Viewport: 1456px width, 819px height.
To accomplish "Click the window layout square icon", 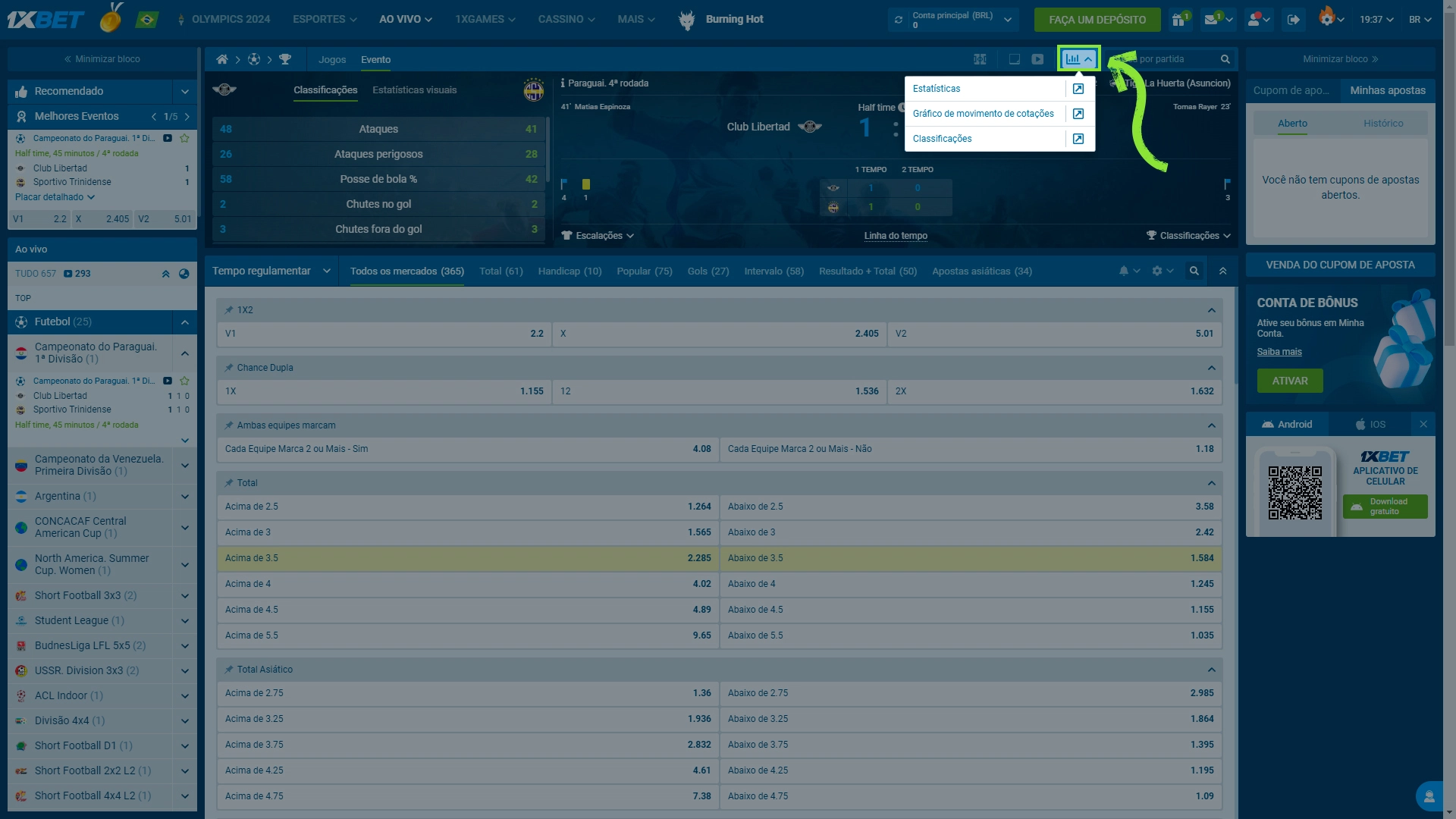I will (x=1014, y=59).
